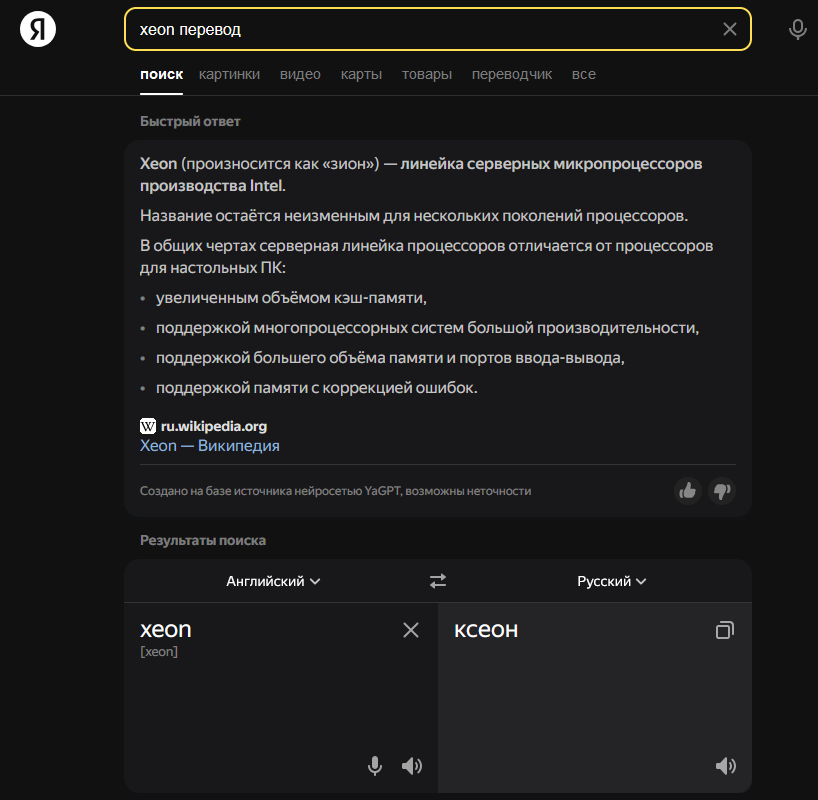Screen dimensions: 818x800
Task: Click the ru.wikipedia.org source label
Action: [x=214, y=426]
